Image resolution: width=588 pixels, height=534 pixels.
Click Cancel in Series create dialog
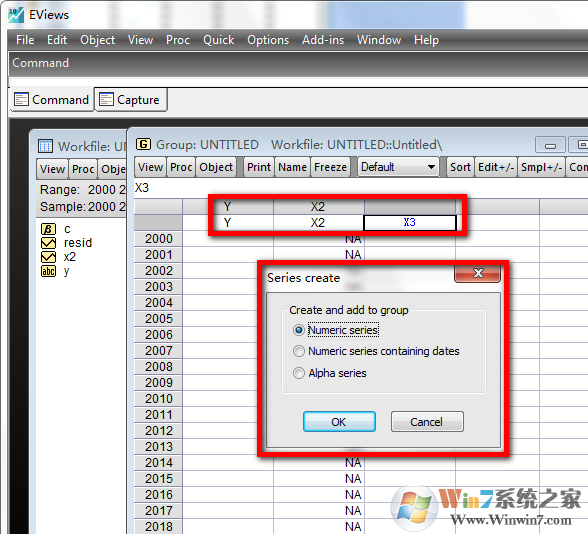click(427, 422)
